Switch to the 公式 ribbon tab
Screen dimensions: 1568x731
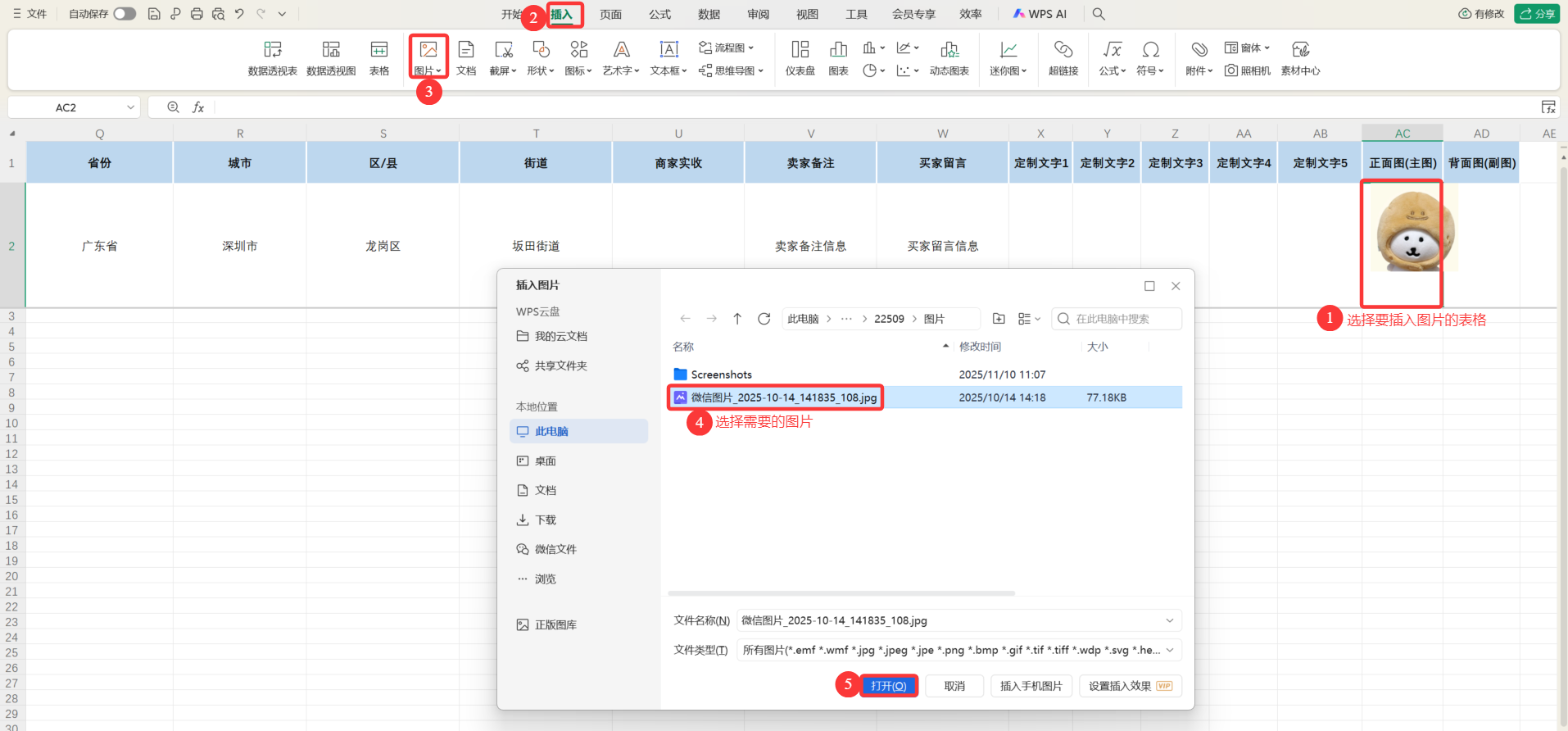pos(659,14)
